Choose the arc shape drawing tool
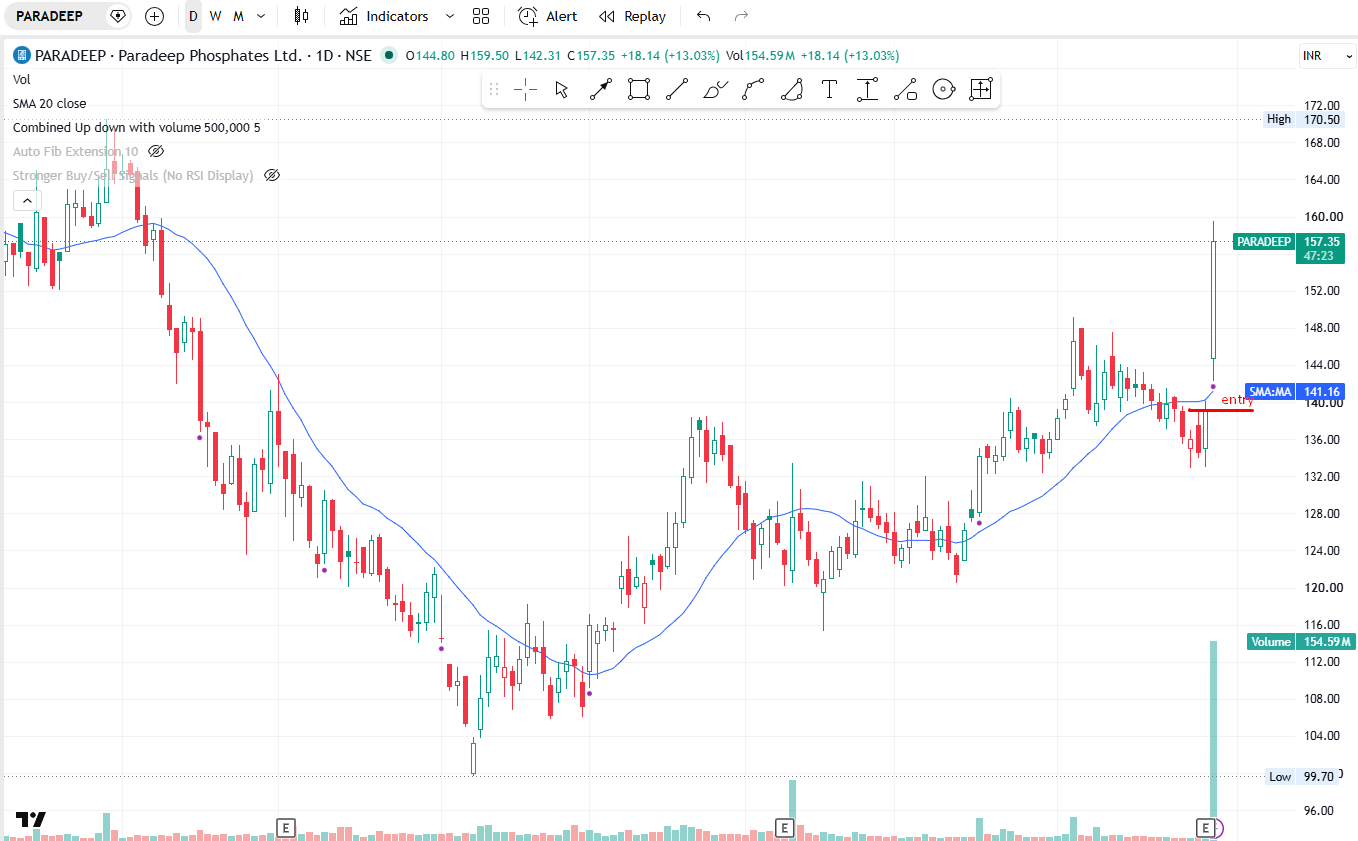 coord(791,90)
